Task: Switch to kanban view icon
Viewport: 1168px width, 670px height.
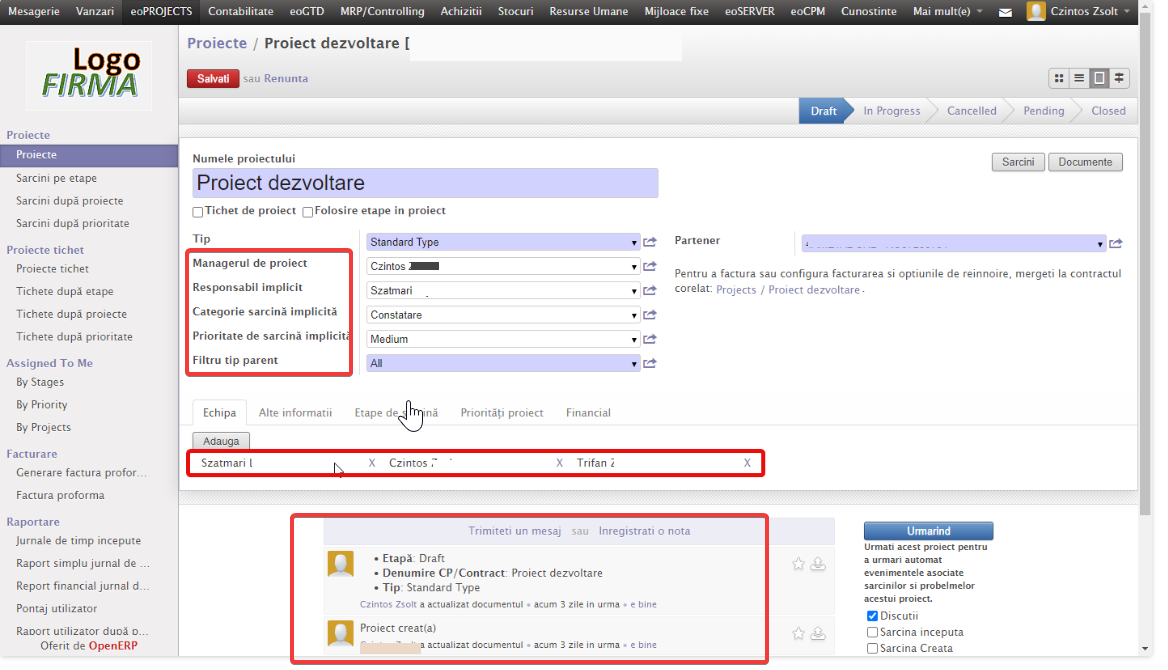Action: (1060, 78)
